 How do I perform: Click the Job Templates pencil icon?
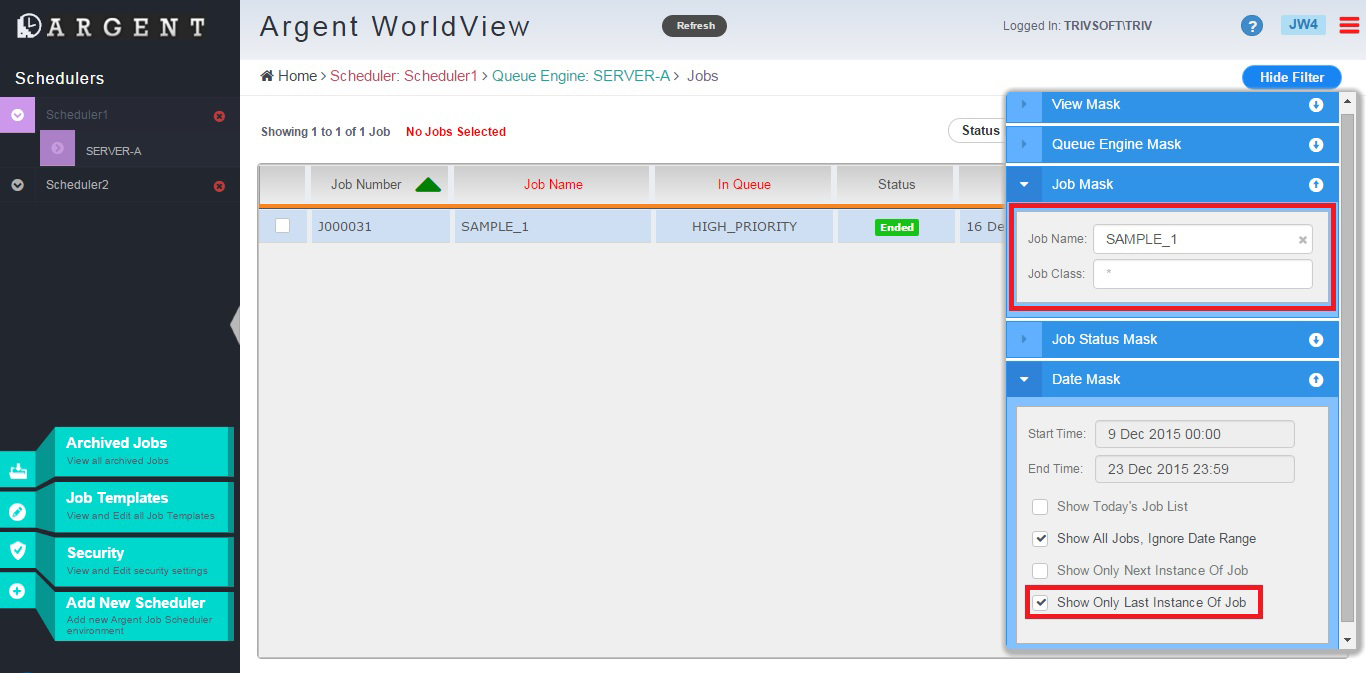pyautogui.click(x=17, y=512)
